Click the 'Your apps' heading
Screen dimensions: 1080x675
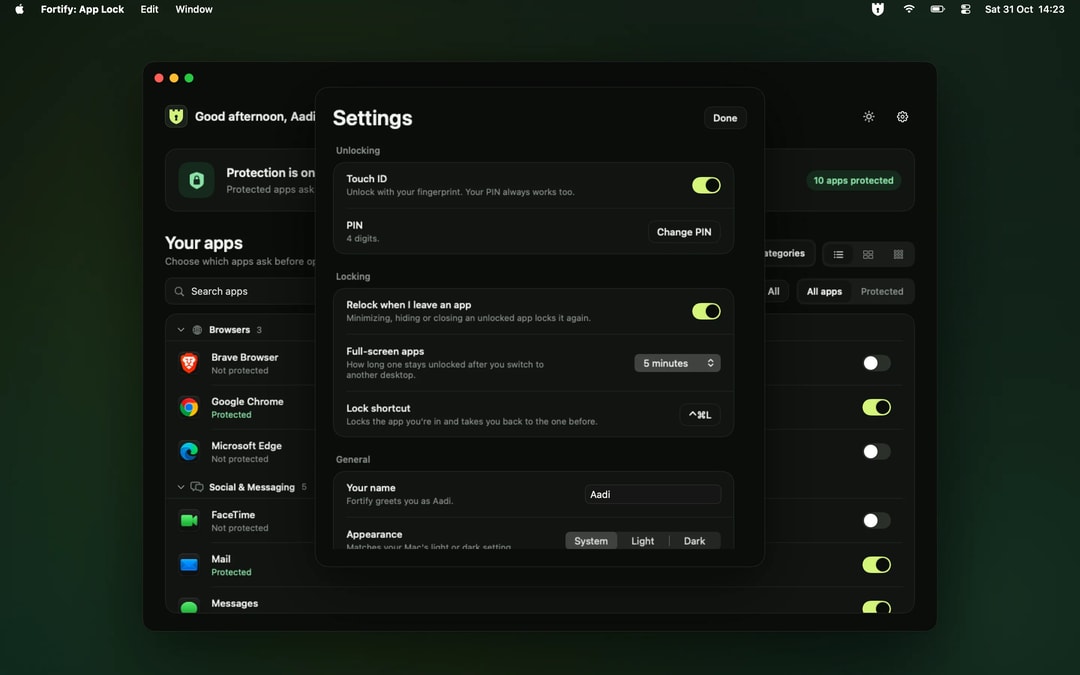tap(204, 243)
